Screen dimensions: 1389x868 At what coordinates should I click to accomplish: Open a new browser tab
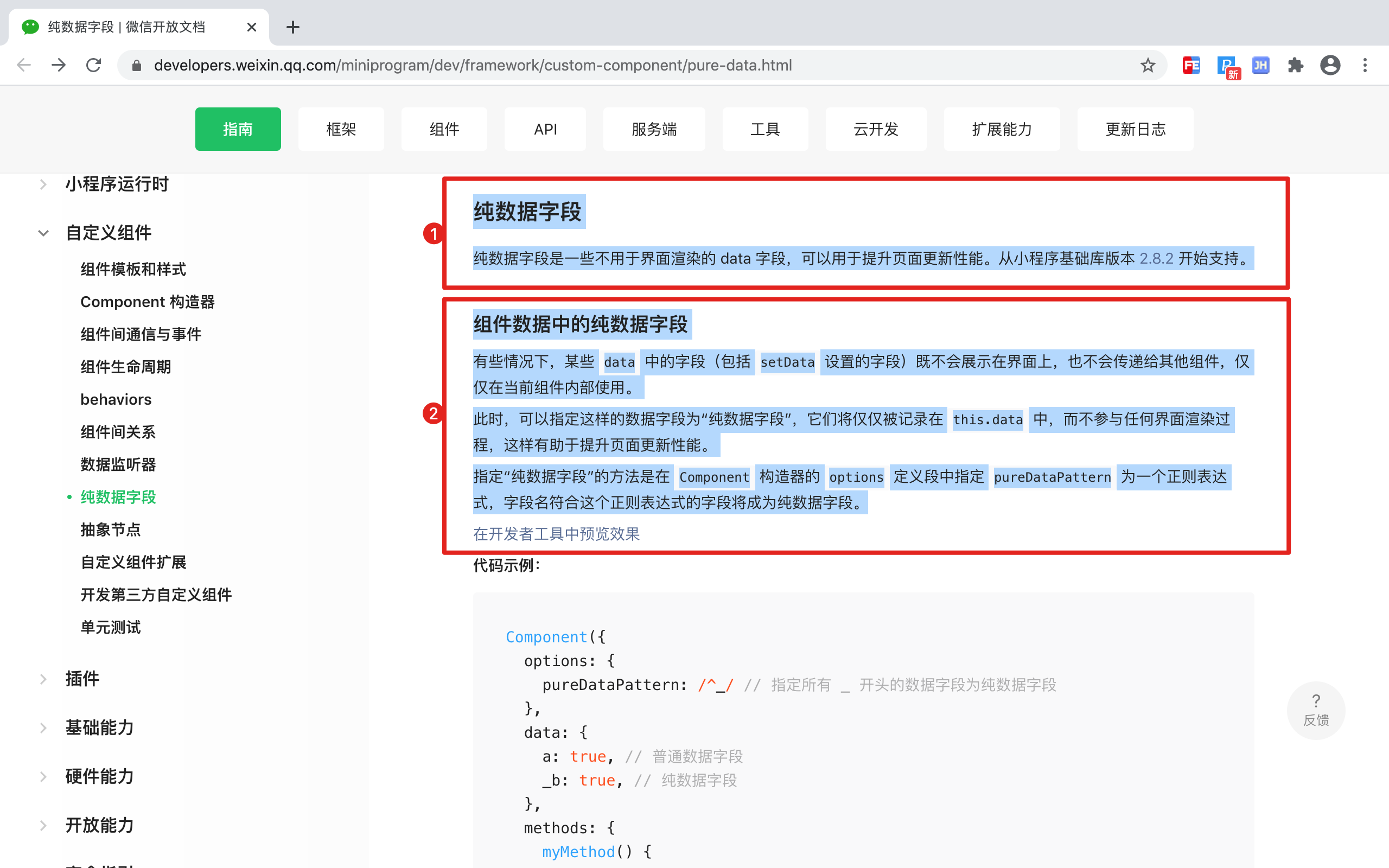pos(293,27)
